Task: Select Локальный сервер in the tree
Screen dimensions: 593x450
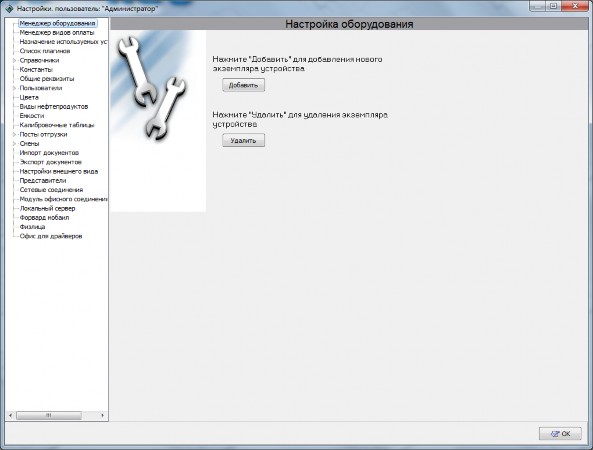Action: (47, 208)
